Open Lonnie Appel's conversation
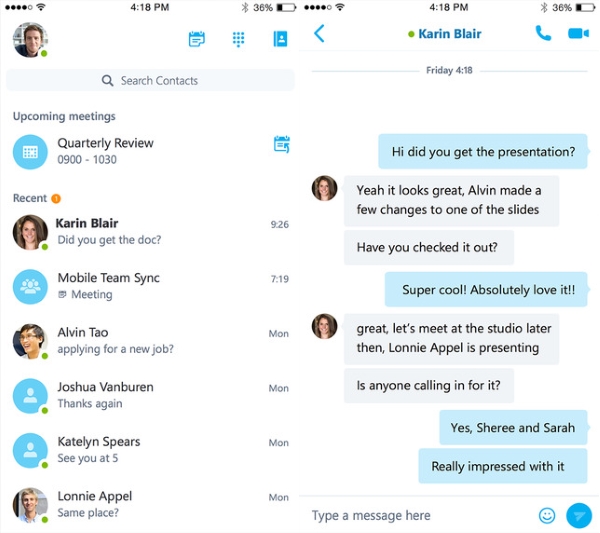Screen dimensions: 600x533 pos(150,505)
